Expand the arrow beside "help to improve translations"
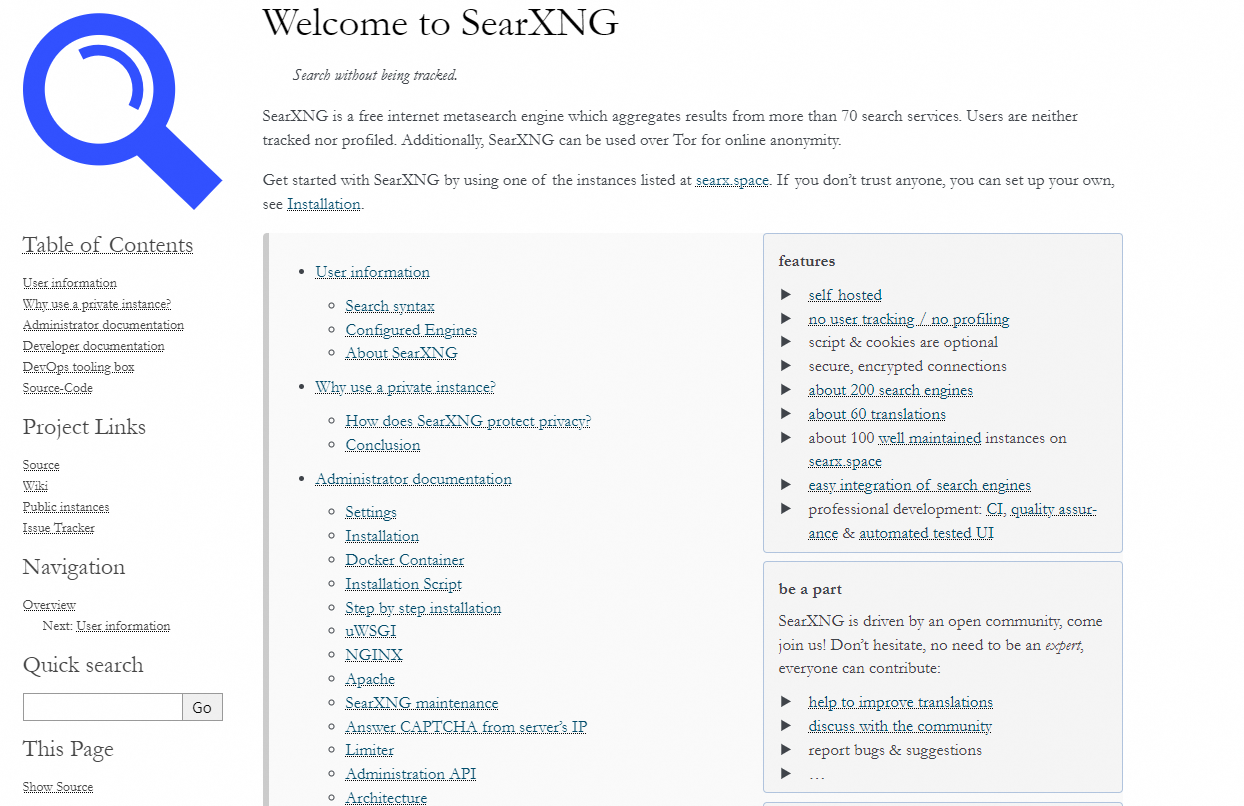The height and width of the screenshot is (806, 1244). click(786, 701)
